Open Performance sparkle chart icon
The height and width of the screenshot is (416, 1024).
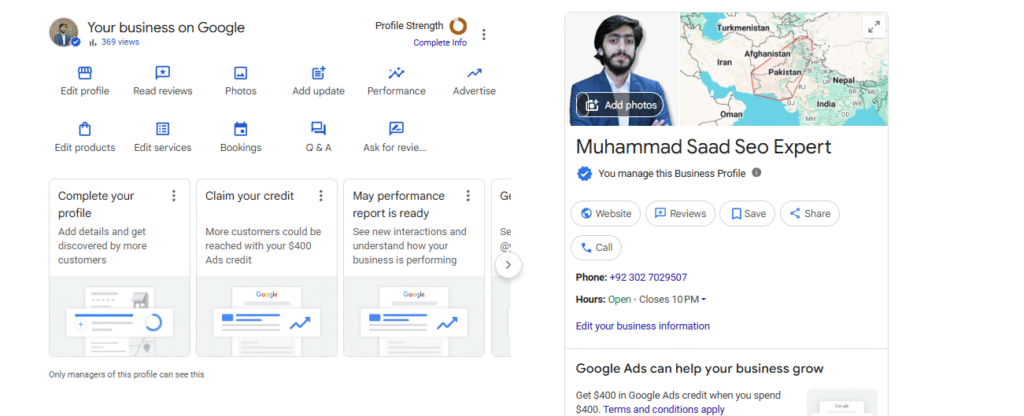(x=396, y=72)
